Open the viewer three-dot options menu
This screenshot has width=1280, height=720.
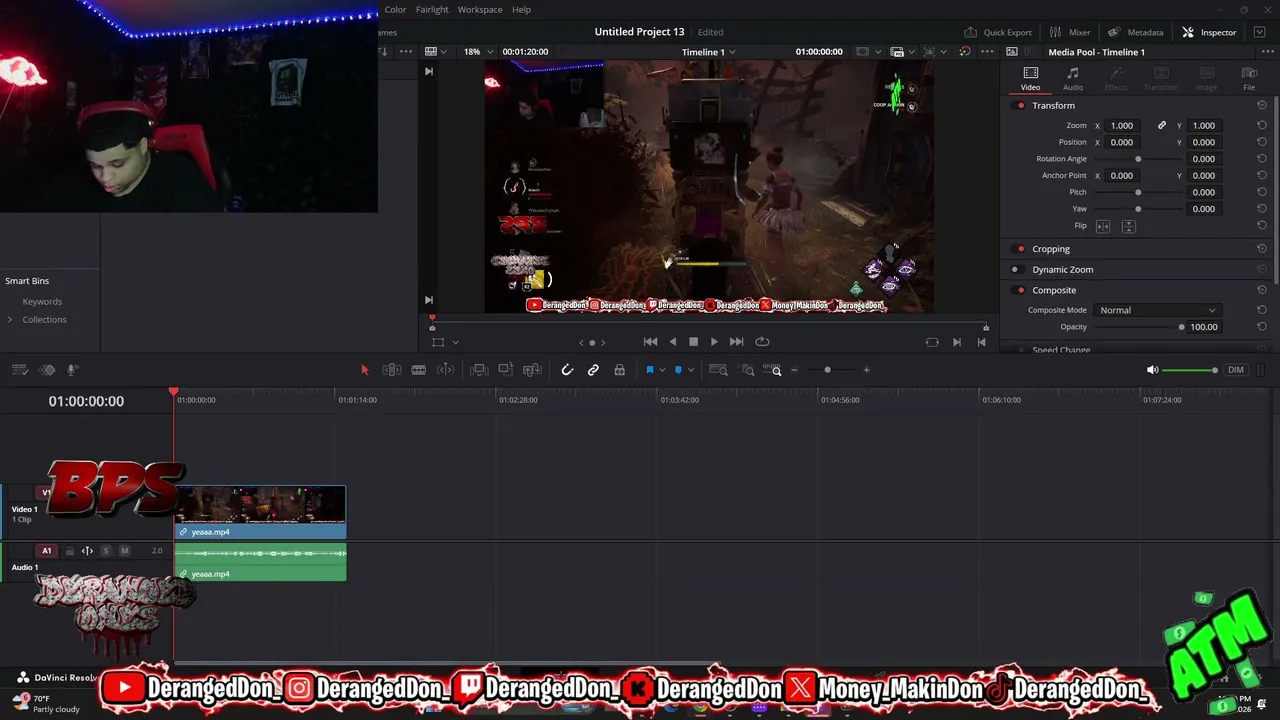pos(988,52)
